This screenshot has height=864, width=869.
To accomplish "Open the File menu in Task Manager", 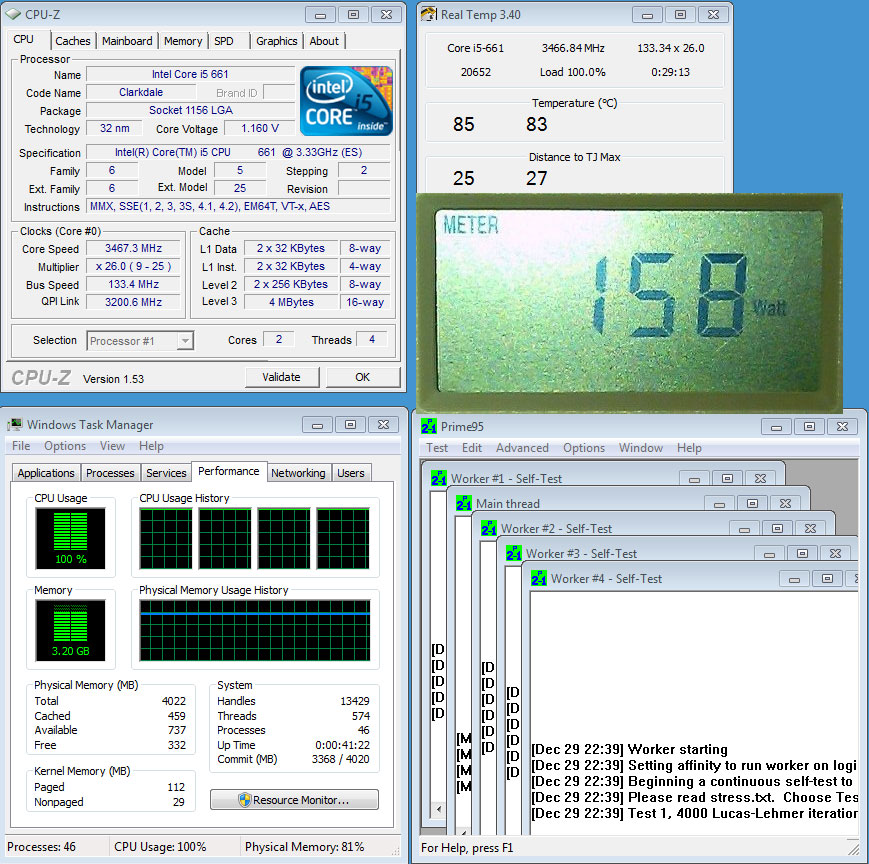I will click(21, 446).
